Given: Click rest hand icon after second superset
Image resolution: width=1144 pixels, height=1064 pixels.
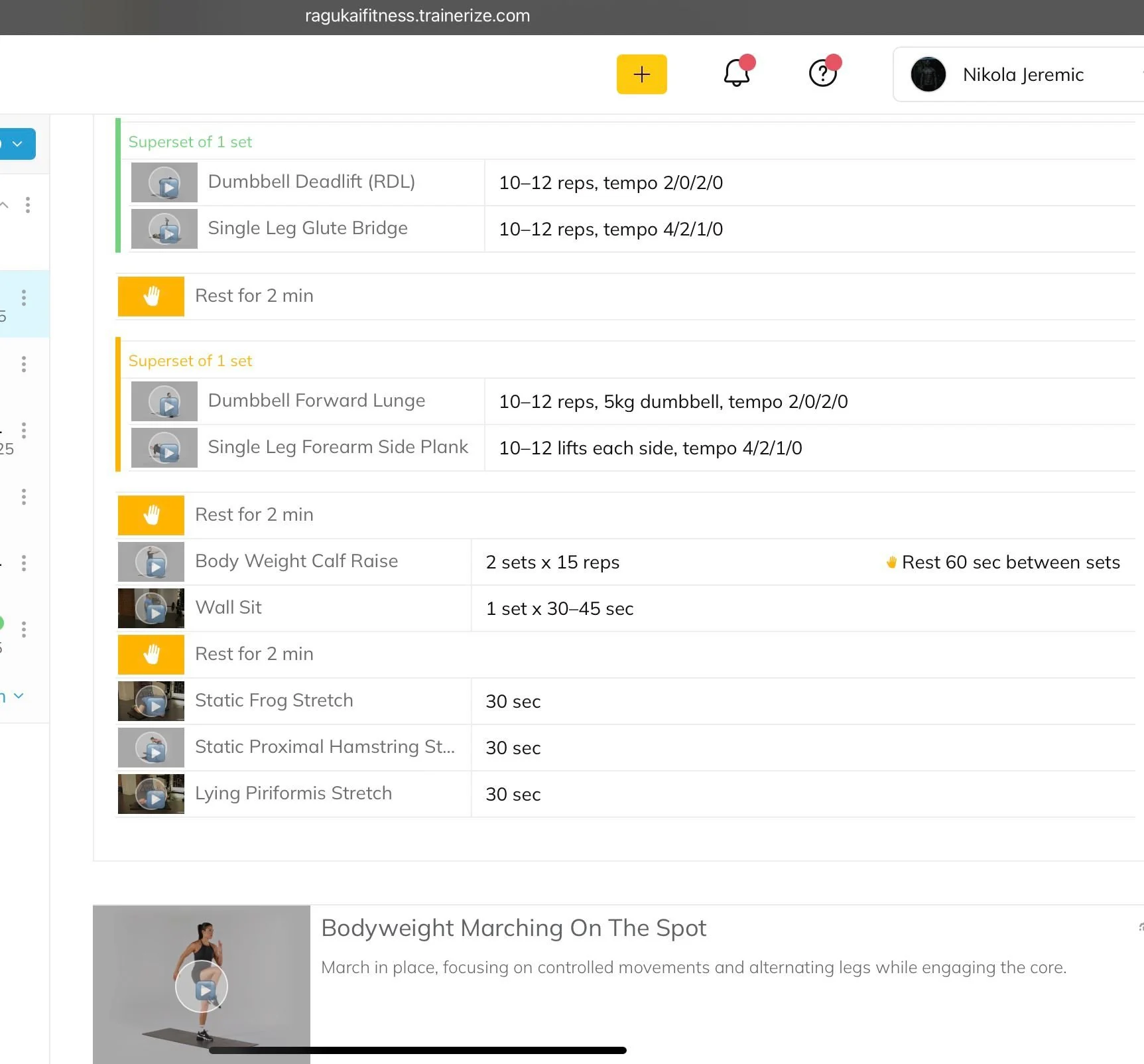Looking at the screenshot, I should (x=151, y=515).
